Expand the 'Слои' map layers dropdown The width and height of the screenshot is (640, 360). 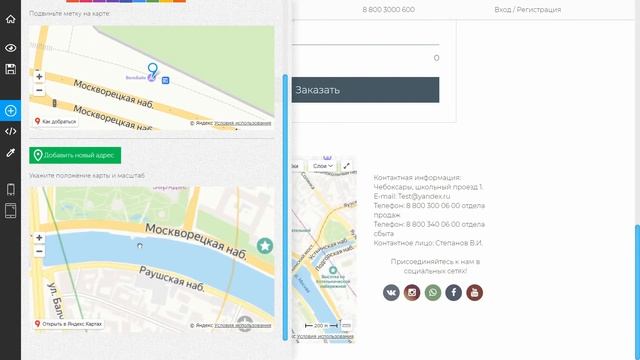[323, 166]
